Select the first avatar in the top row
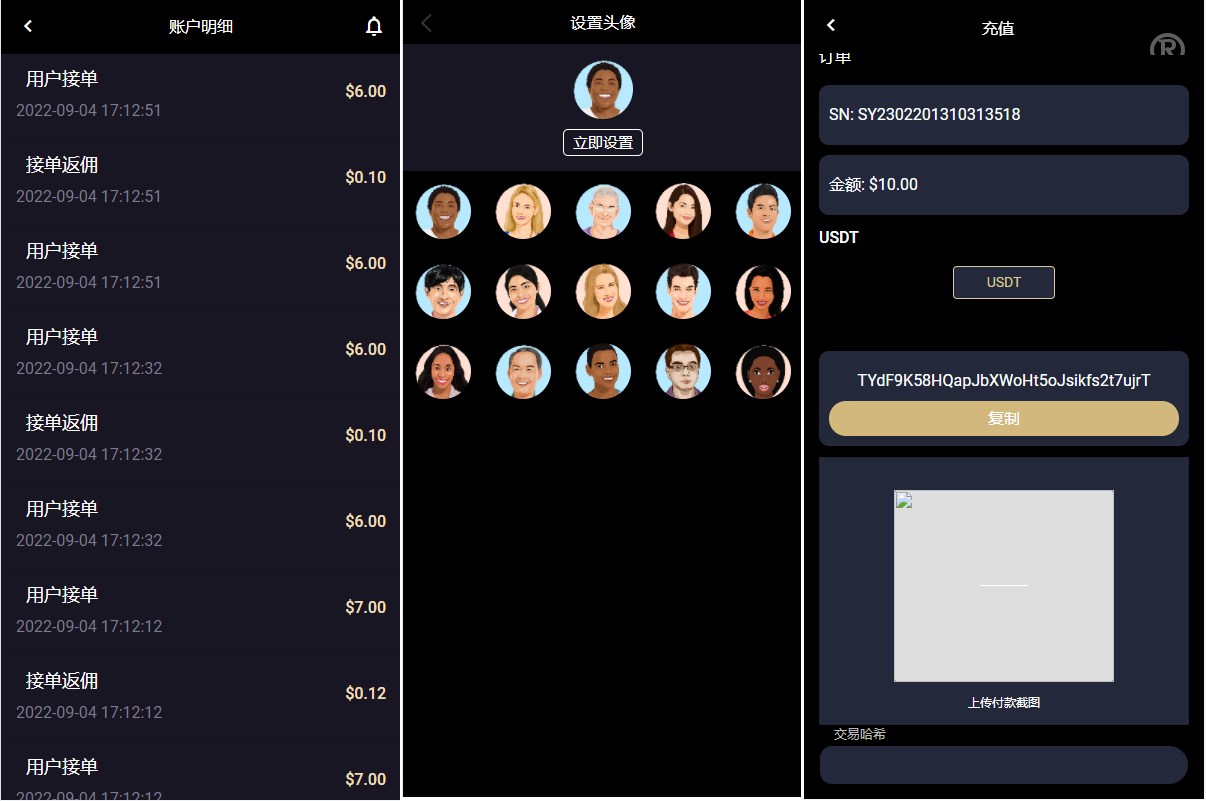1206x801 pixels. pos(443,211)
